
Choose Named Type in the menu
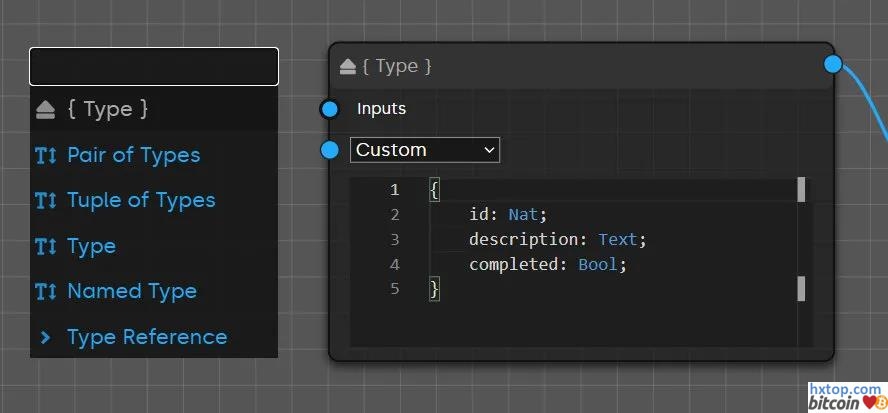click(131, 291)
